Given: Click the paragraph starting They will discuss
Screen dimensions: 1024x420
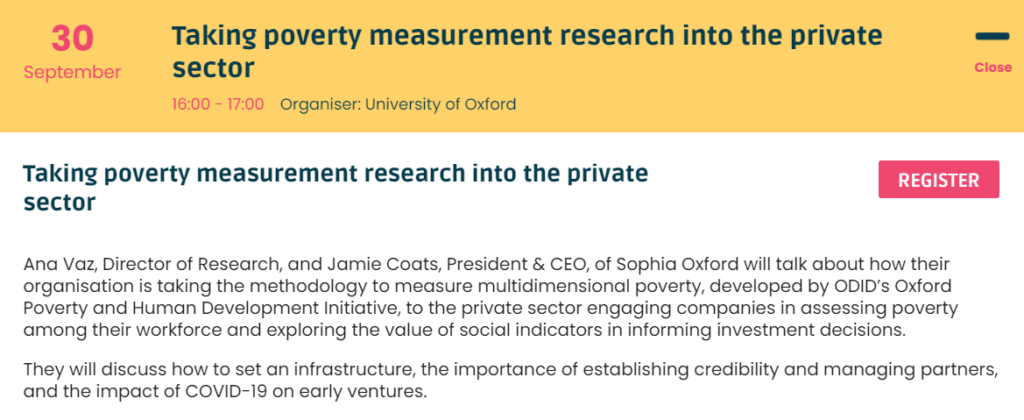Looking at the screenshot, I should [x=511, y=381].
